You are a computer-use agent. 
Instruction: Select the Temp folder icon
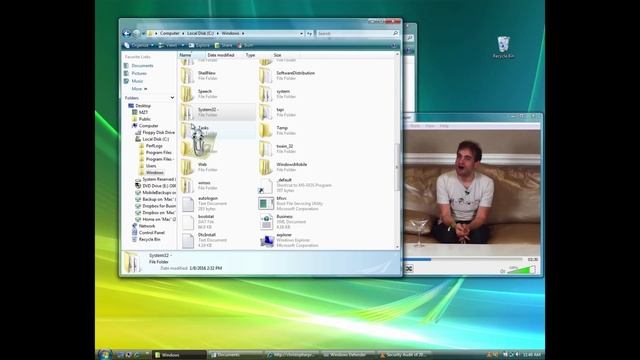(266, 131)
